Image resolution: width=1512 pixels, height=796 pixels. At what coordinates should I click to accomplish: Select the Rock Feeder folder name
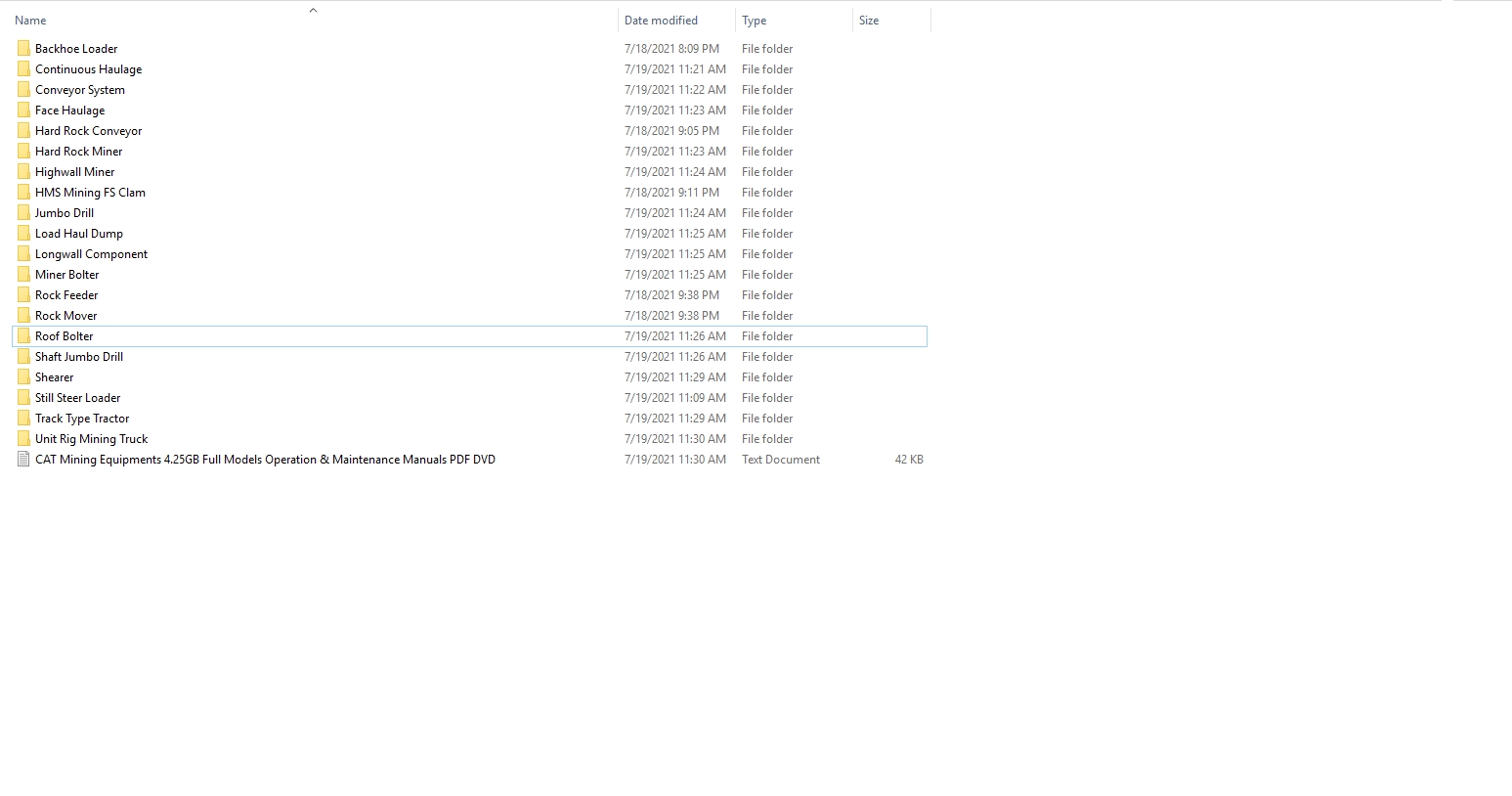pyautogui.click(x=66, y=294)
